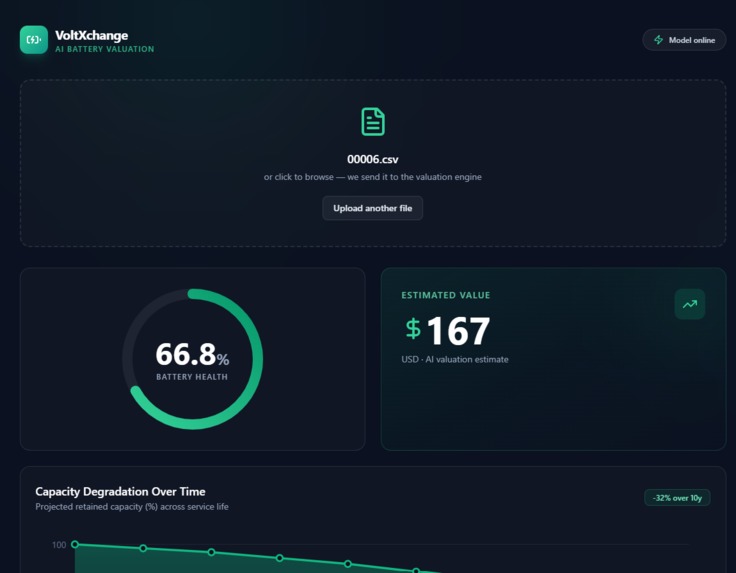Click the USD · AI valuation estimate caption
Viewport: 736px width, 573px height.
pyautogui.click(x=455, y=359)
